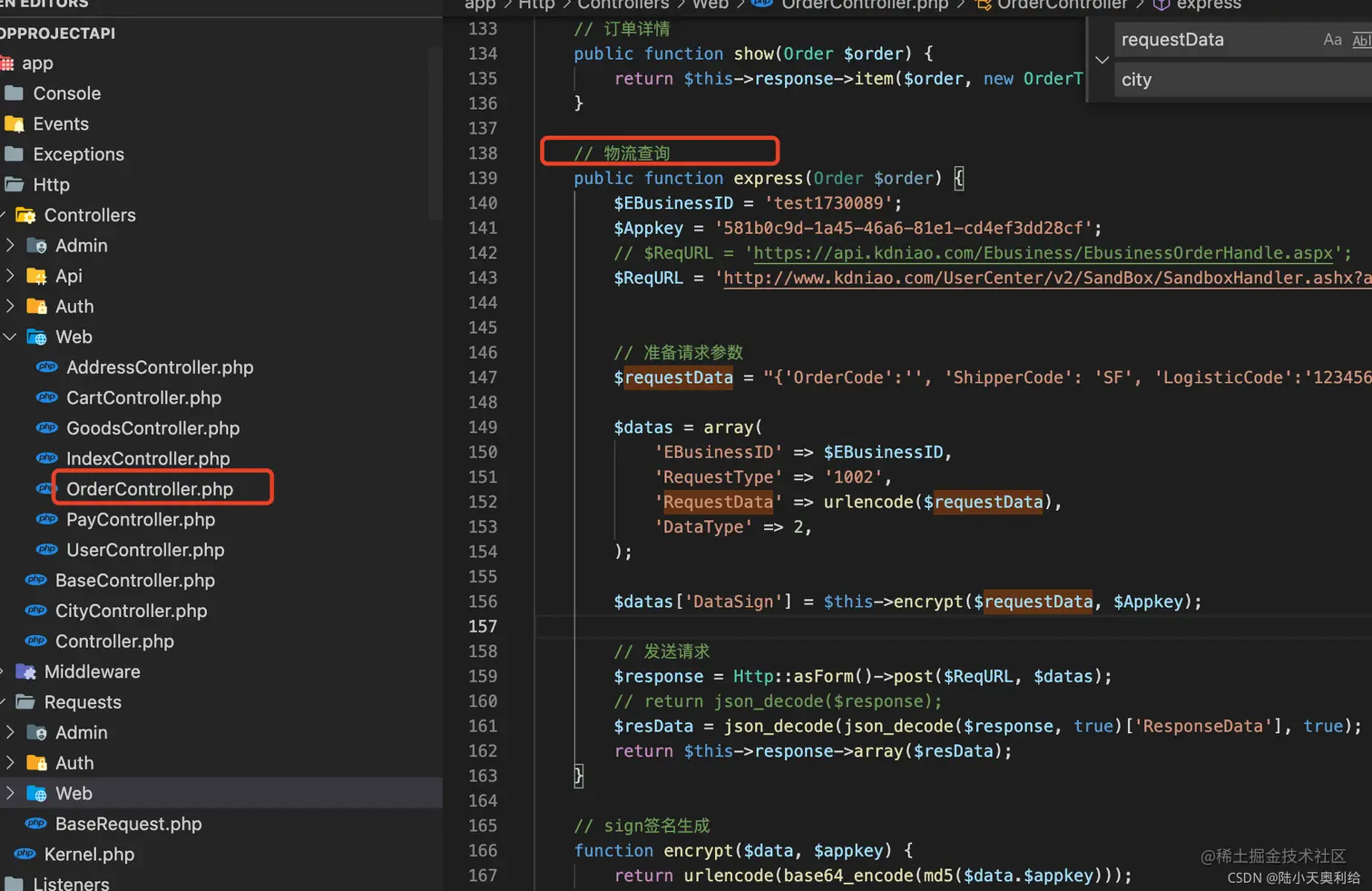Open the api.kdniao.com EbusinessOrderHandle link
Viewport: 1372px width, 891px height.
1044,253
